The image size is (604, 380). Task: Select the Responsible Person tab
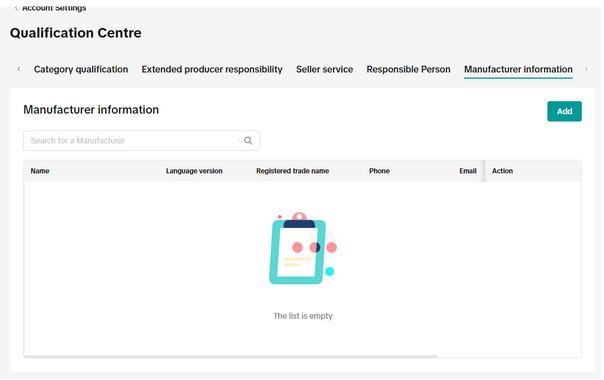408,69
